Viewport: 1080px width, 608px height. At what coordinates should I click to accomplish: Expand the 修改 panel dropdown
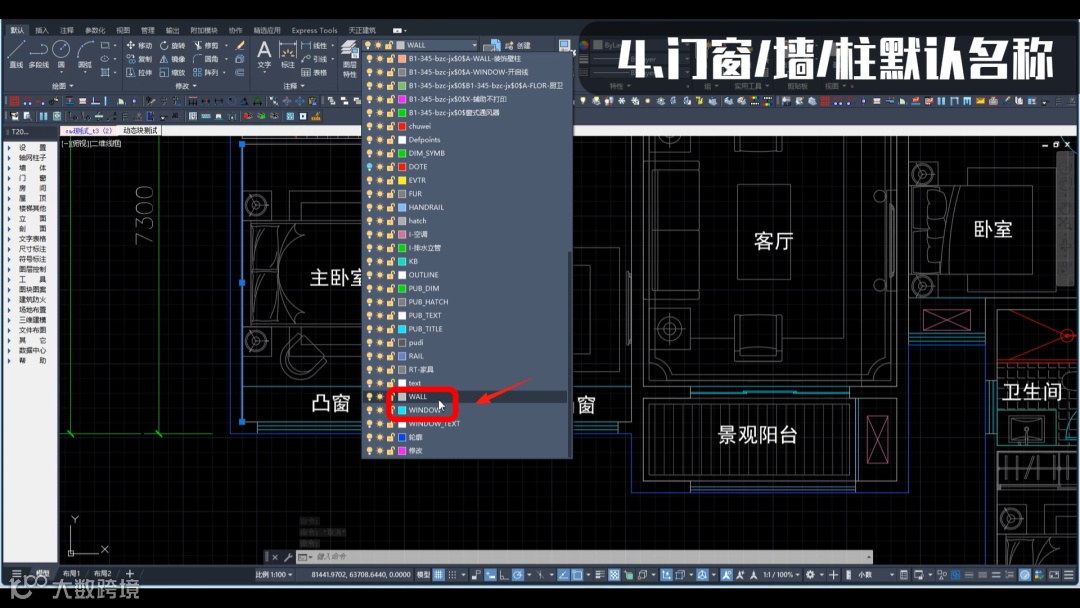coord(185,86)
